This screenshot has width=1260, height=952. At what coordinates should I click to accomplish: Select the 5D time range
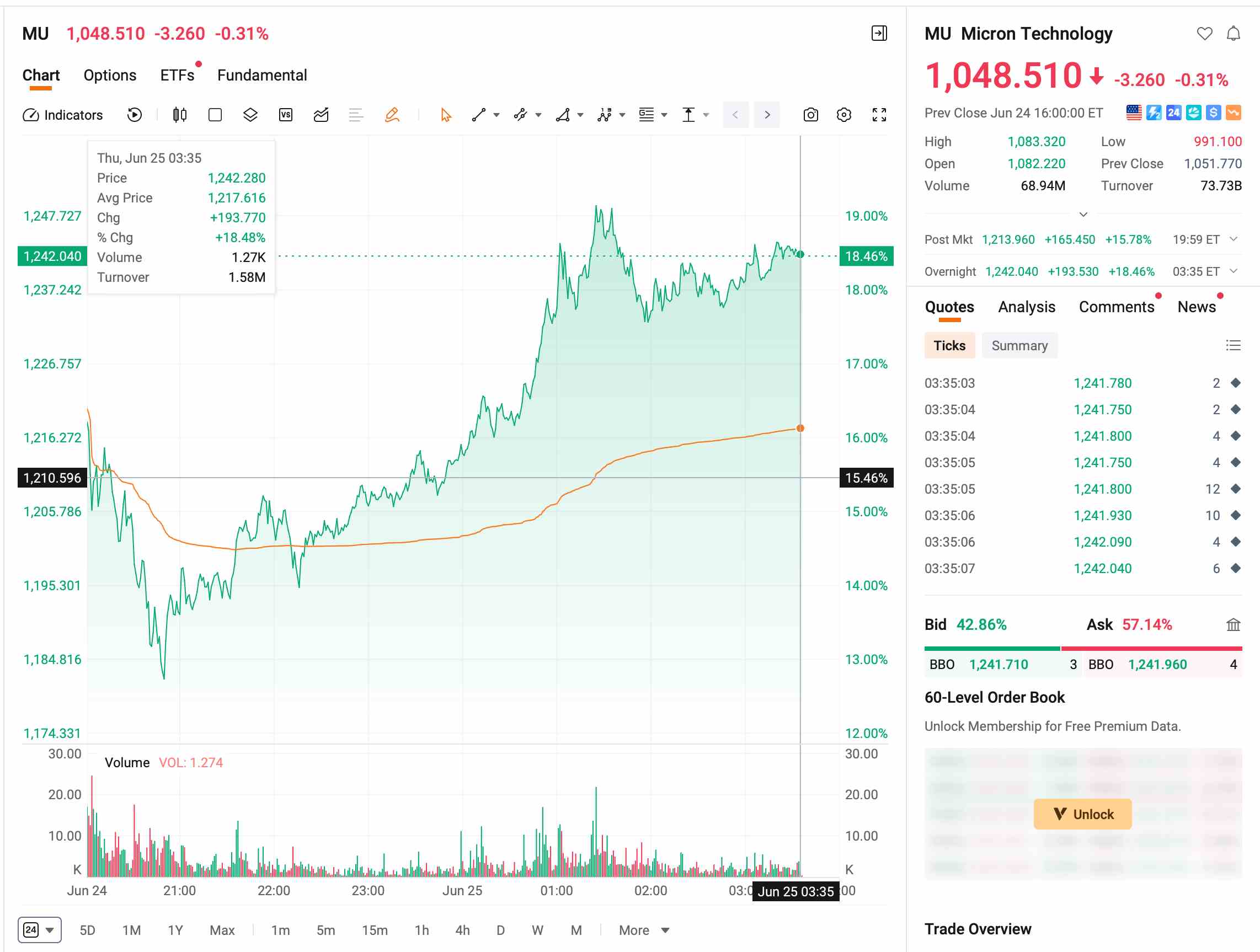tap(87, 930)
